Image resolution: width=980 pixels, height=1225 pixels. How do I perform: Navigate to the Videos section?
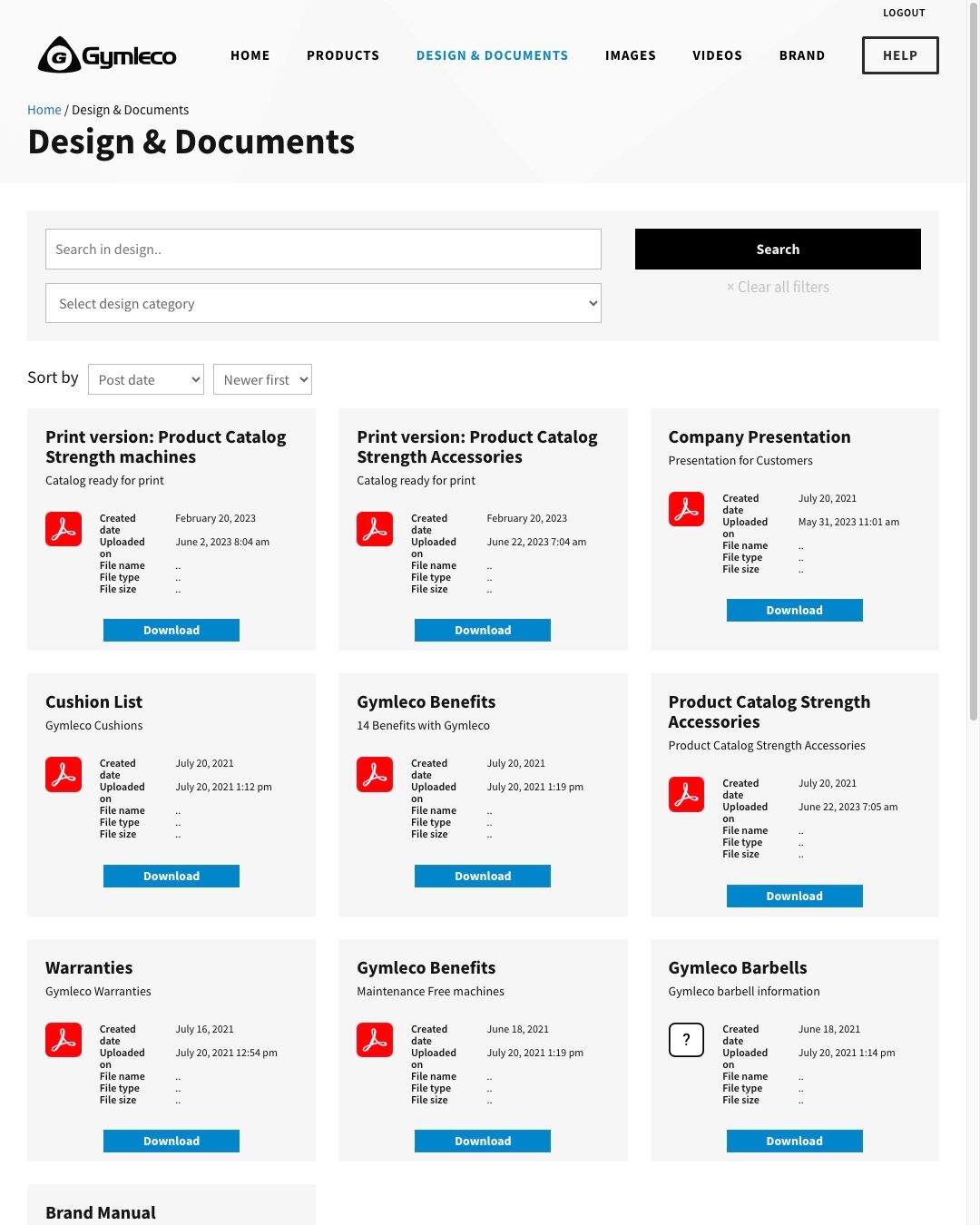click(718, 55)
